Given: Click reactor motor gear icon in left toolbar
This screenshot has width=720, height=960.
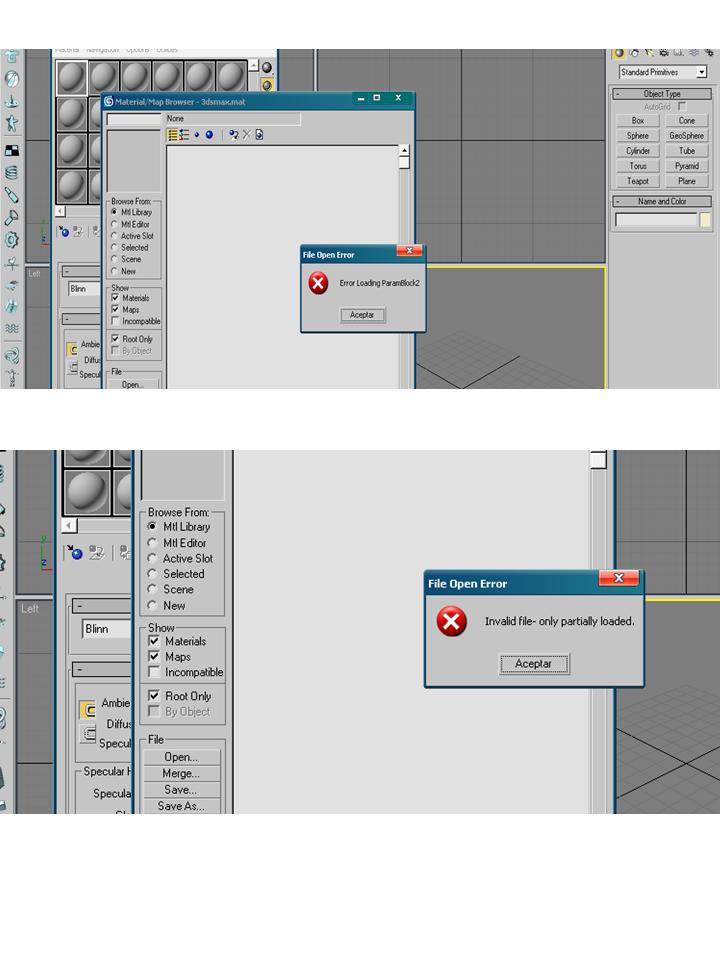Looking at the screenshot, I should click(x=12, y=240).
